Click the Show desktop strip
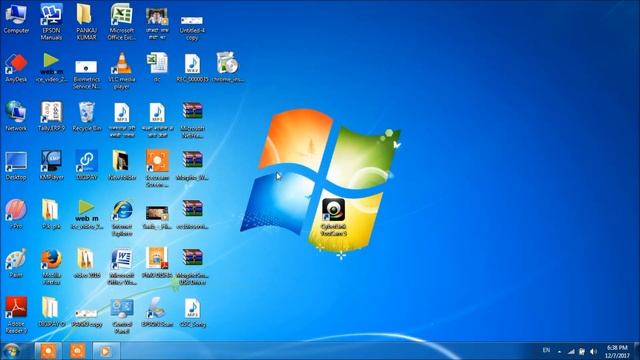This screenshot has width=640, height=360. pyautogui.click(x=637, y=351)
